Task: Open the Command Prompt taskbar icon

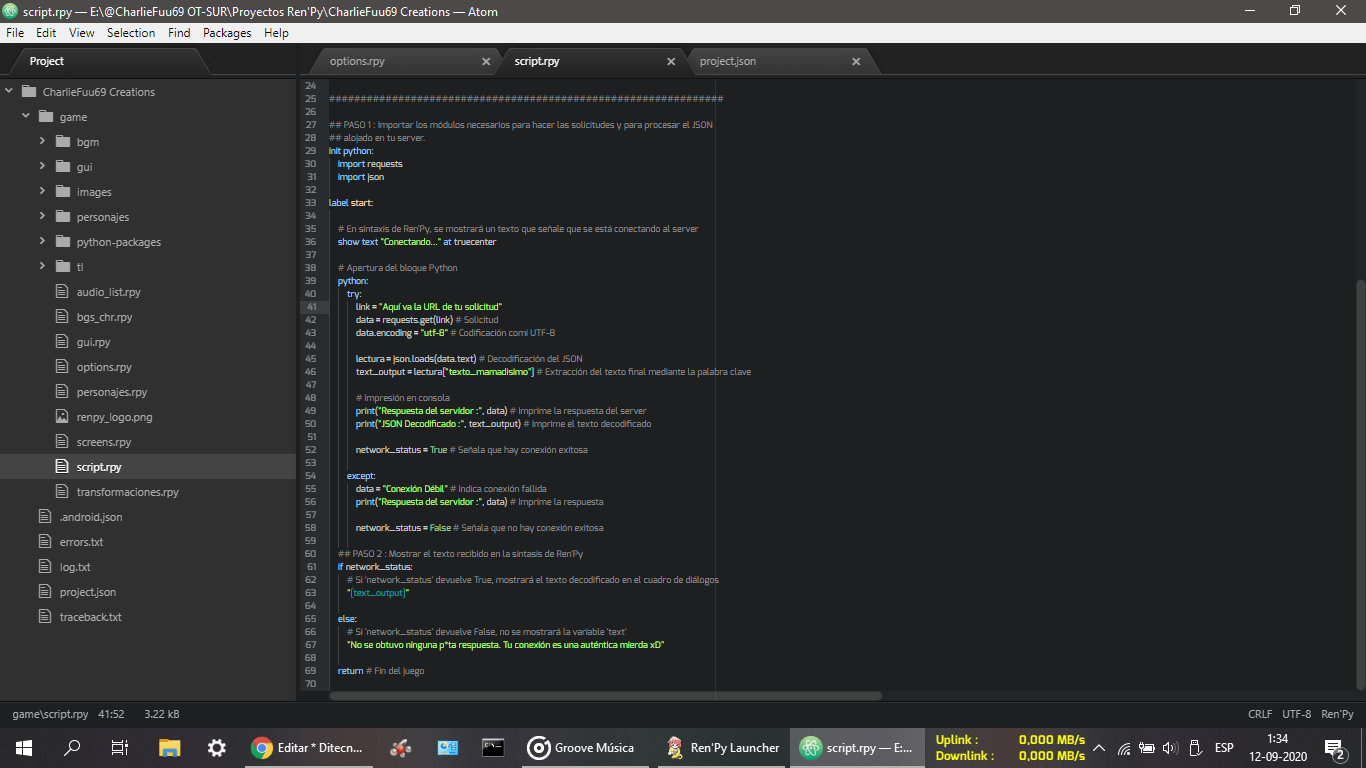Action: click(x=492, y=748)
